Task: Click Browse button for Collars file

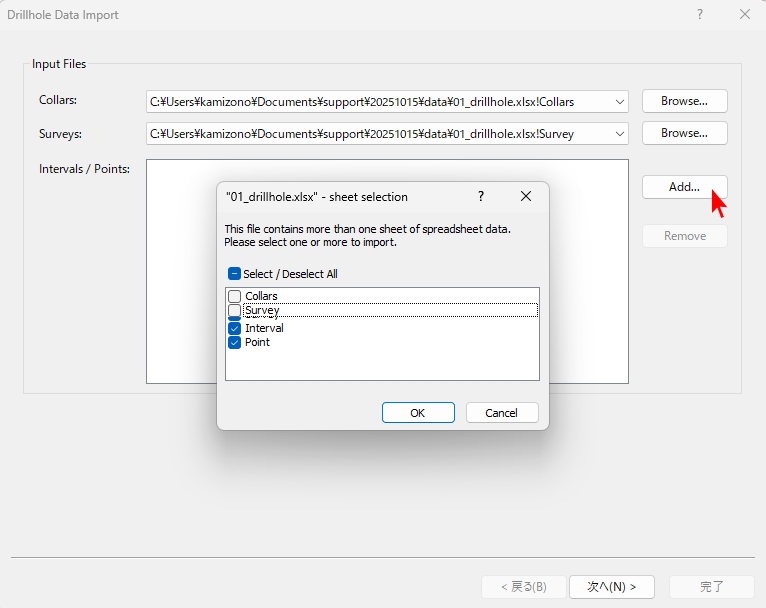Action: coord(684,101)
